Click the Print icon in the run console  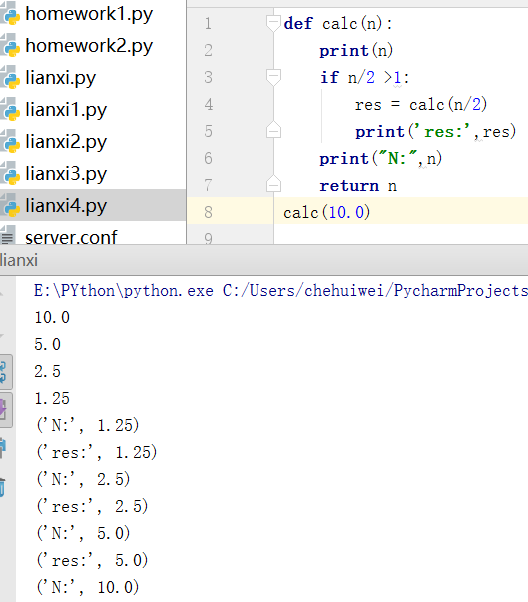(3, 448)
